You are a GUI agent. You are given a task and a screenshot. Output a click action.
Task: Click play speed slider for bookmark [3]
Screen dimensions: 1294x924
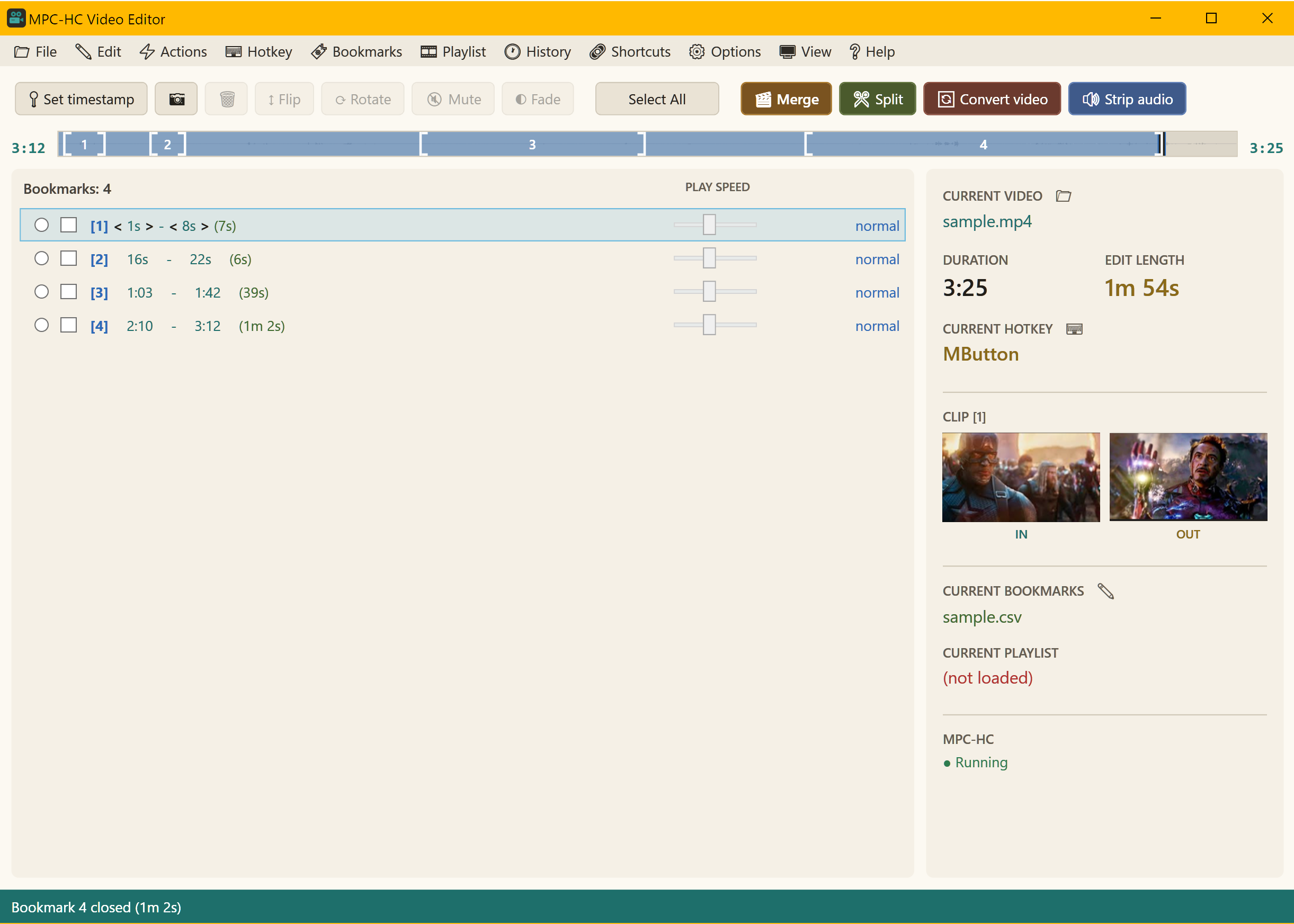point(715,292)
